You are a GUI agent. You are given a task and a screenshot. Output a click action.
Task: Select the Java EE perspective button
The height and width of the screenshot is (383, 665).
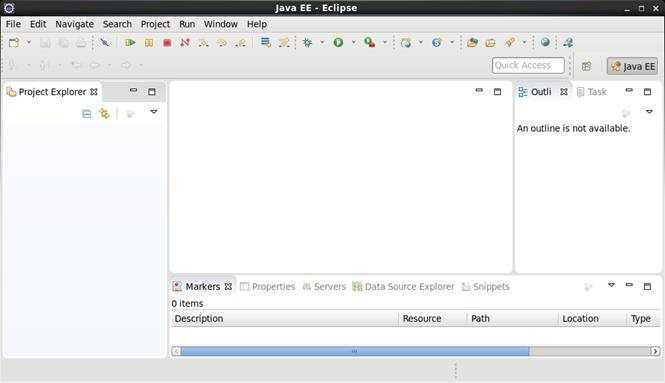632,66
